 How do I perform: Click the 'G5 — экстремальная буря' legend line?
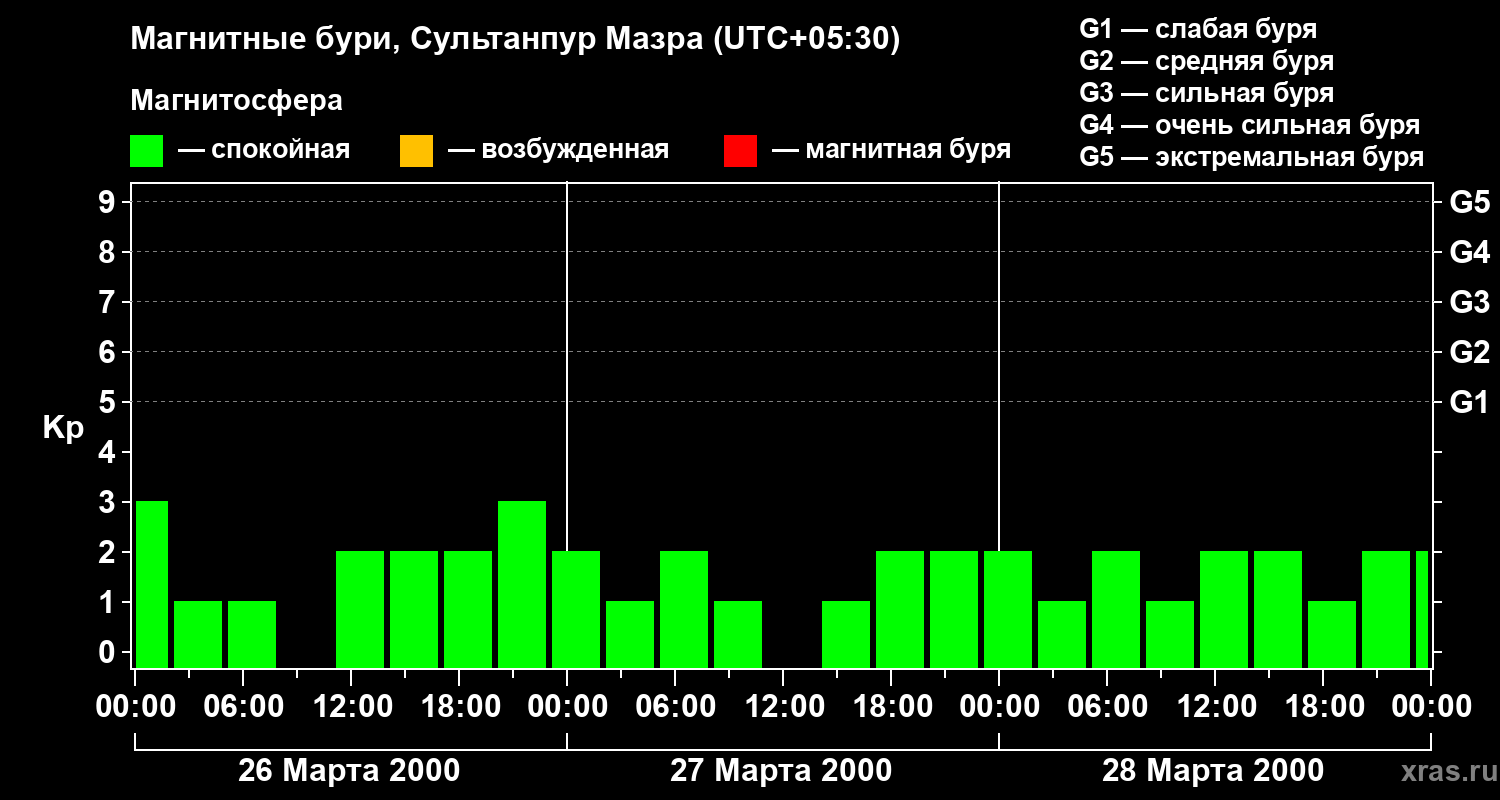click(1252, 157)
